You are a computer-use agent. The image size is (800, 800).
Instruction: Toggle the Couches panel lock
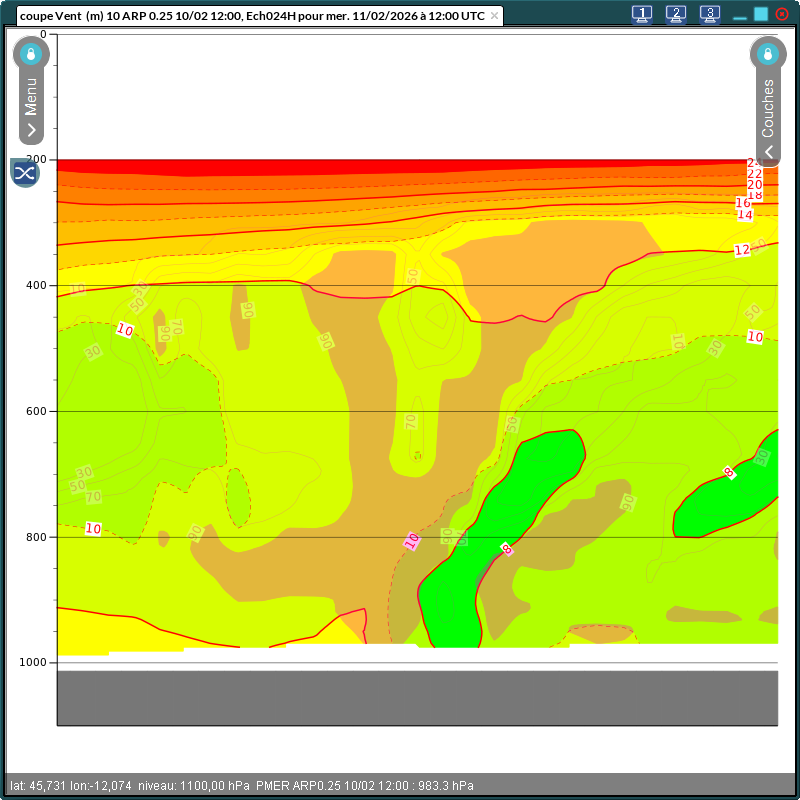[x=768, y=54]
